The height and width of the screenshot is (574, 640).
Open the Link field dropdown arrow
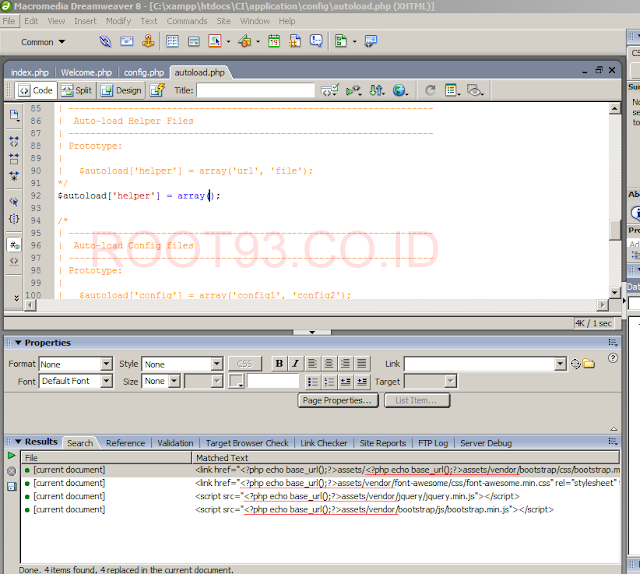pyautogui.click(x=560, y=364)
